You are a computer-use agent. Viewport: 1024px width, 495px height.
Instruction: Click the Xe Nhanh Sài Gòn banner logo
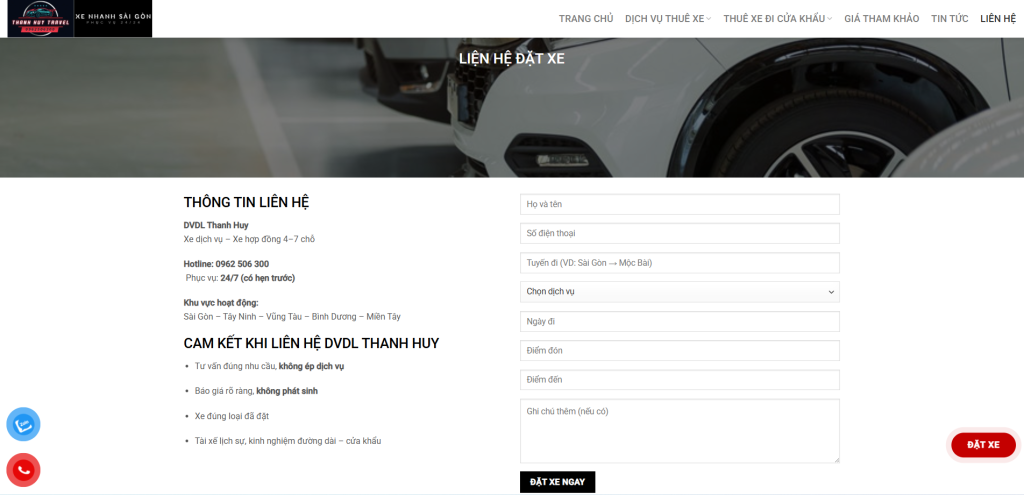tap(113, 19)
